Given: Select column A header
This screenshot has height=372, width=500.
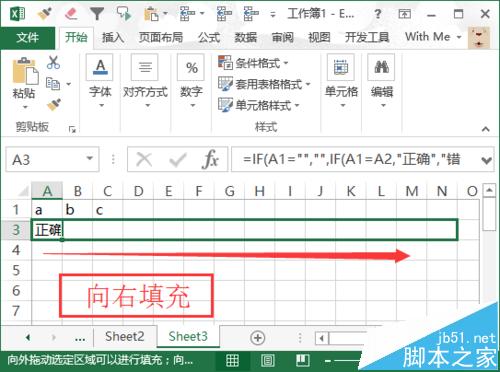Looking at the screenshot, I should click(x=47, y=191).
